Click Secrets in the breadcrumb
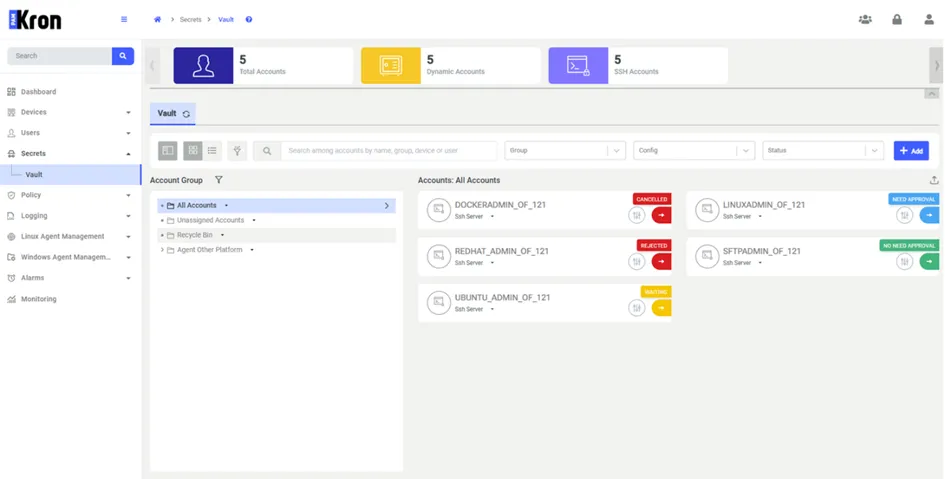945x479 pixels. pyautogui.click(x=190, y=19)
